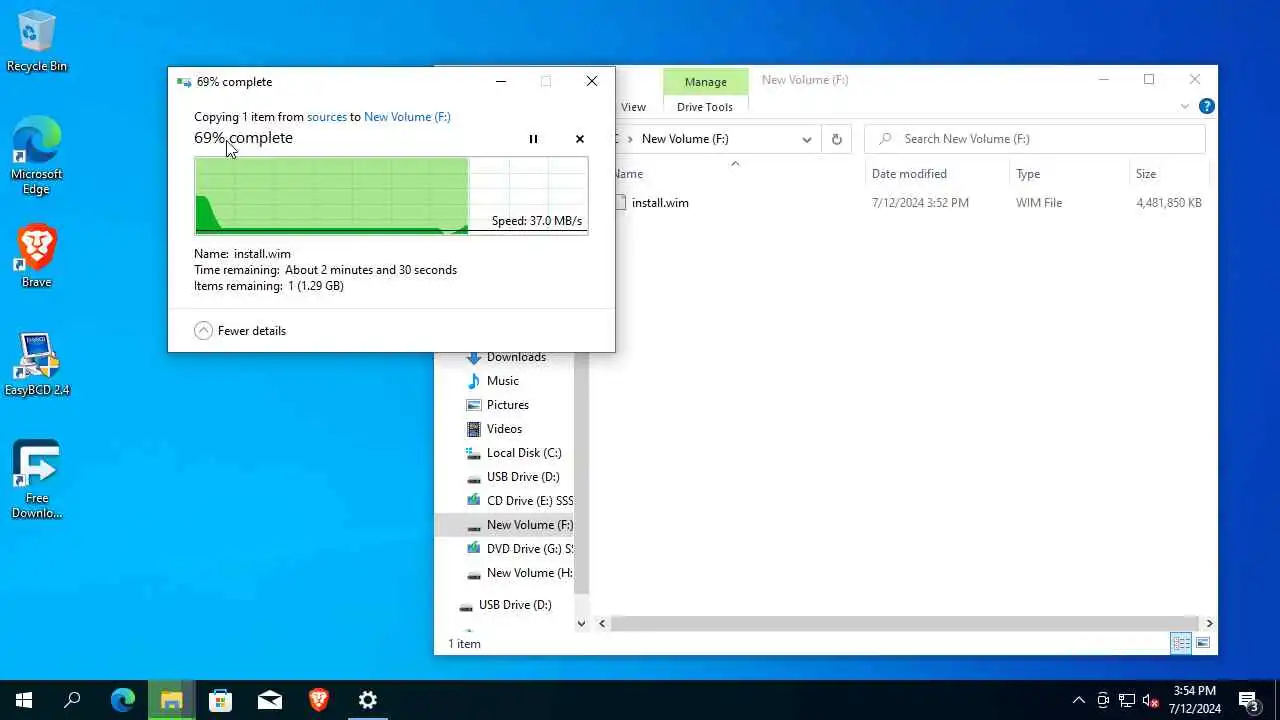Viewport: 1280px width, 720px height.
Task: Open File Explorer help icon
Action: (1207, 107)
